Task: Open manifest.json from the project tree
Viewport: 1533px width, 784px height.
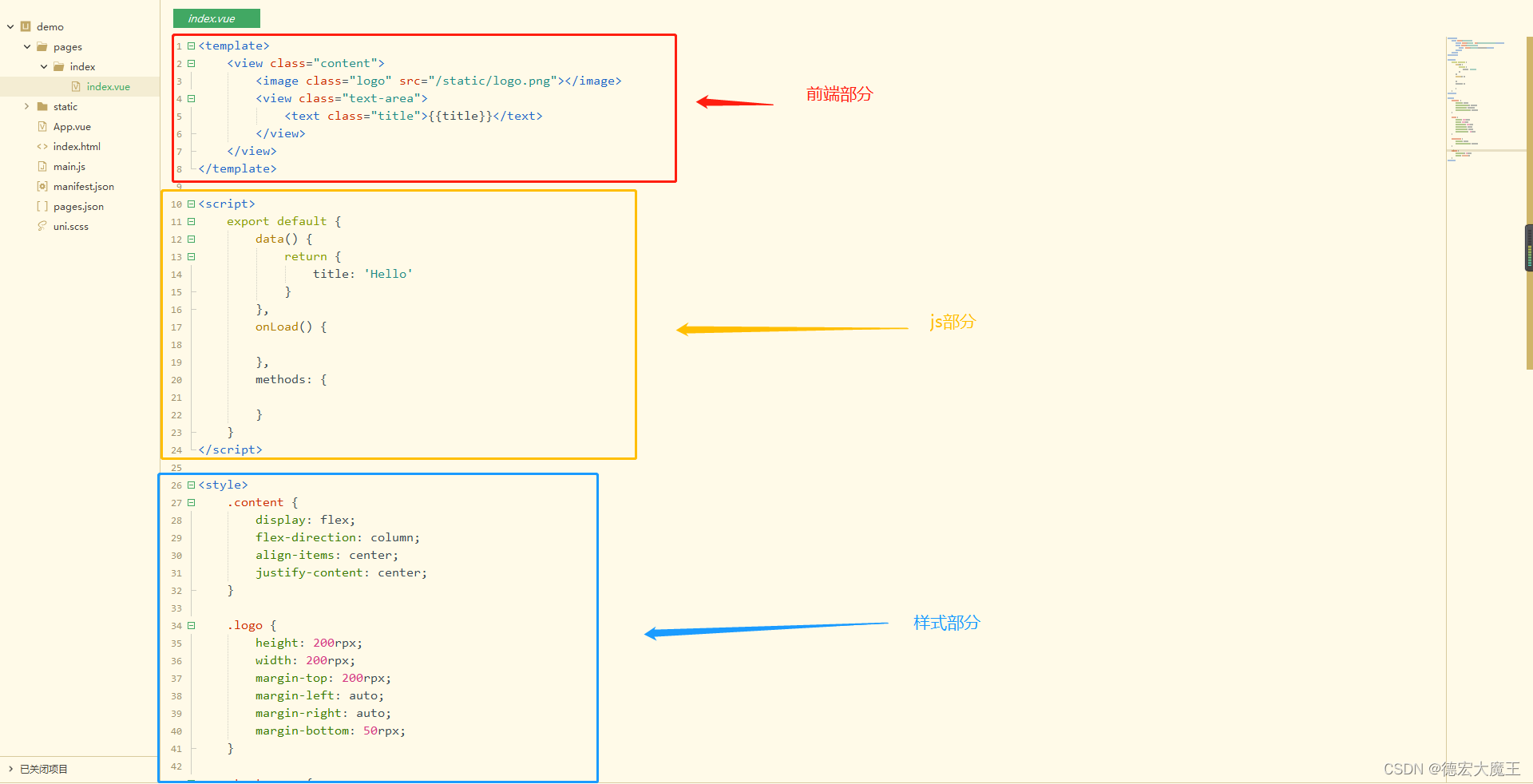Action: 84,187
